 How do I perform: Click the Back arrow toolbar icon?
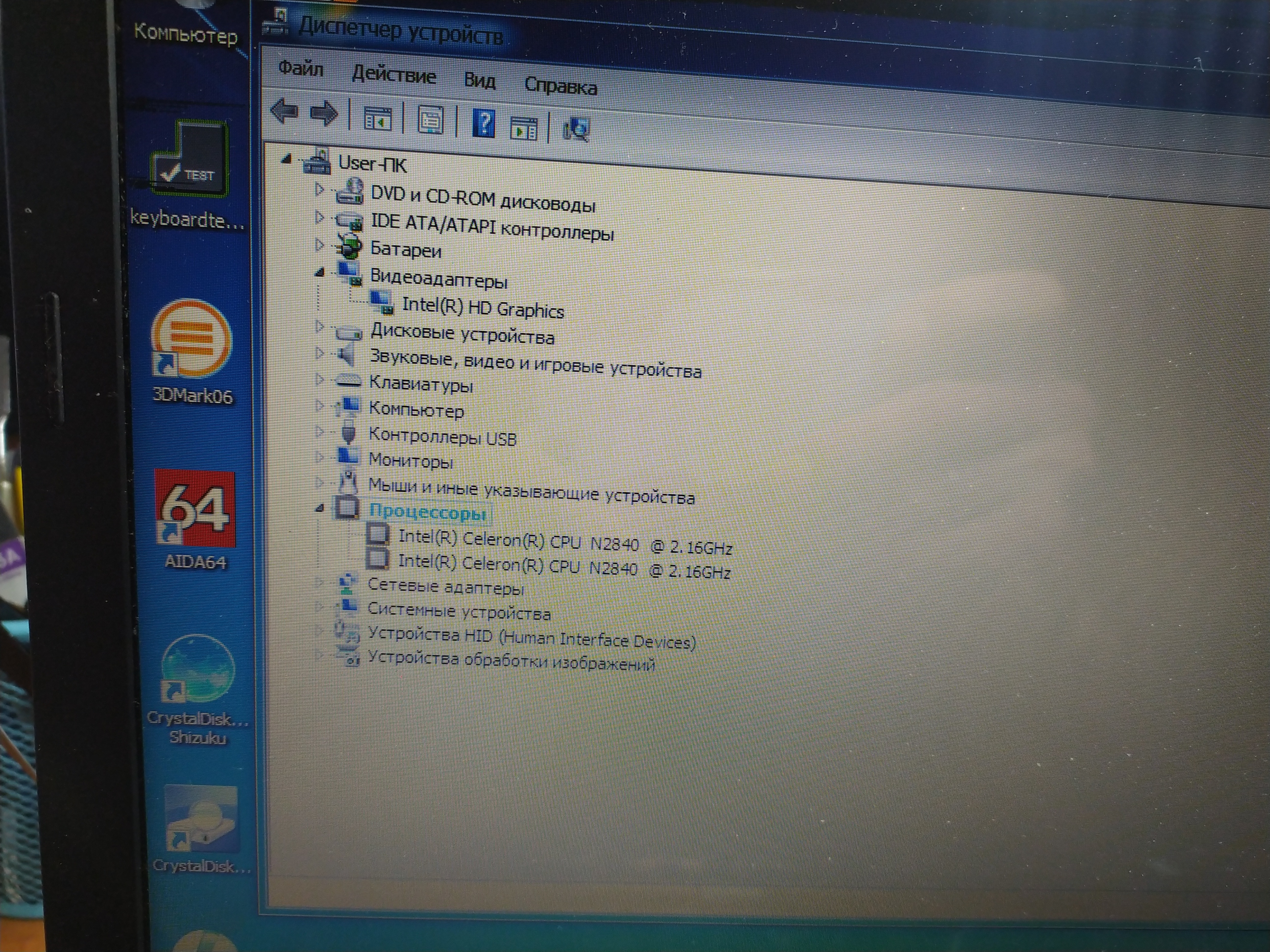coord(284,111)
